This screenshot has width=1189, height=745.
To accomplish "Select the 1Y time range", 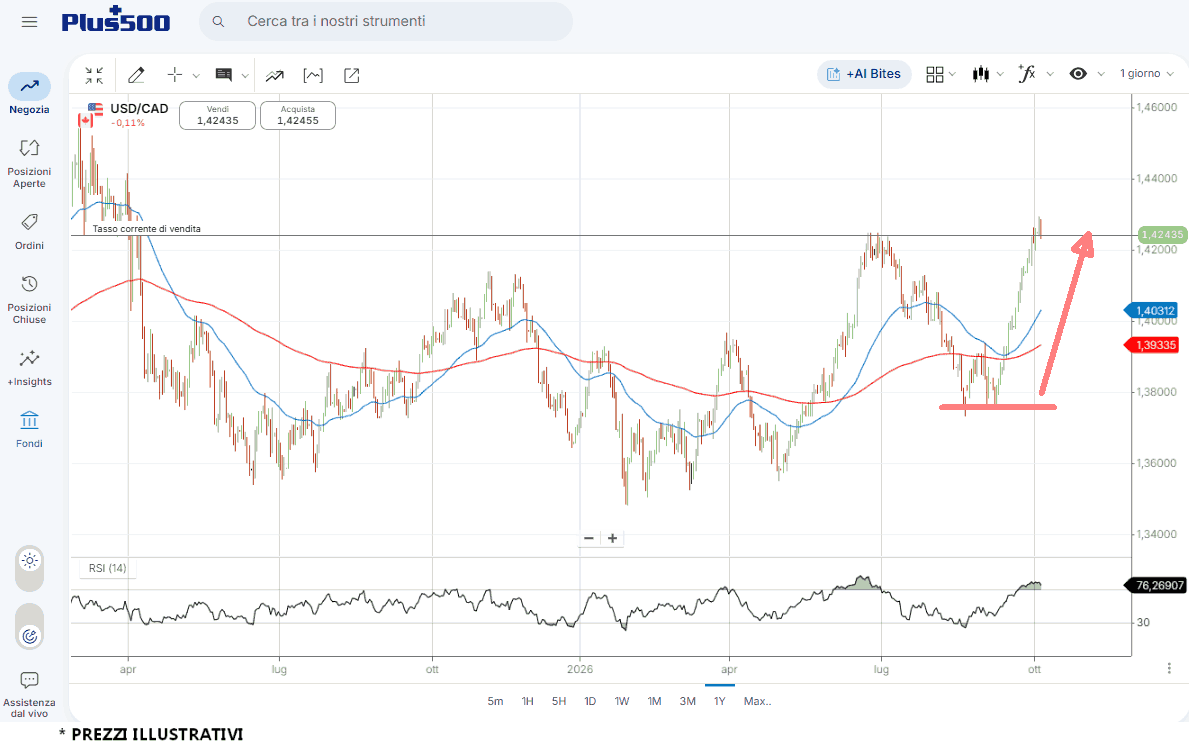I will click(720, 701).
